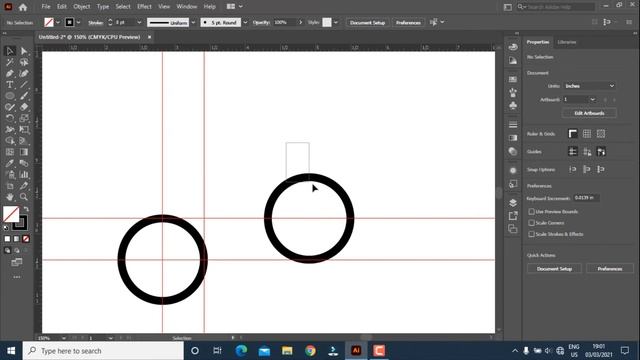
Task: Enable Use Preview Bounds checkbox
Action: [x=531, y=211]
